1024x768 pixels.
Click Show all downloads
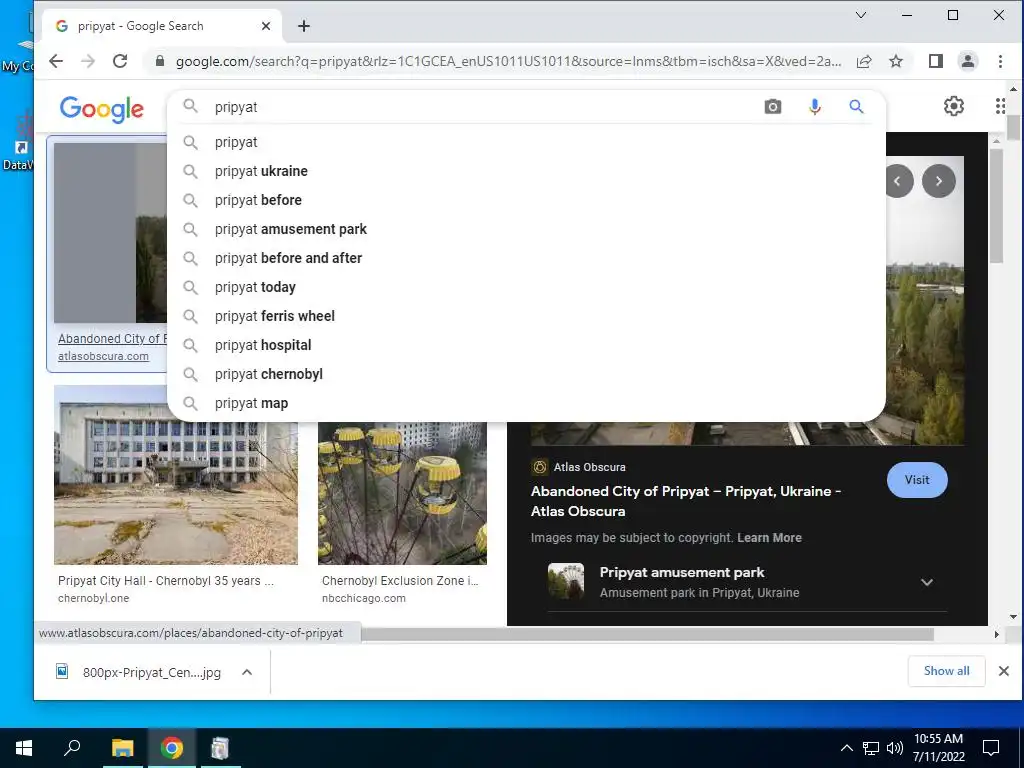tap(946, 671)
